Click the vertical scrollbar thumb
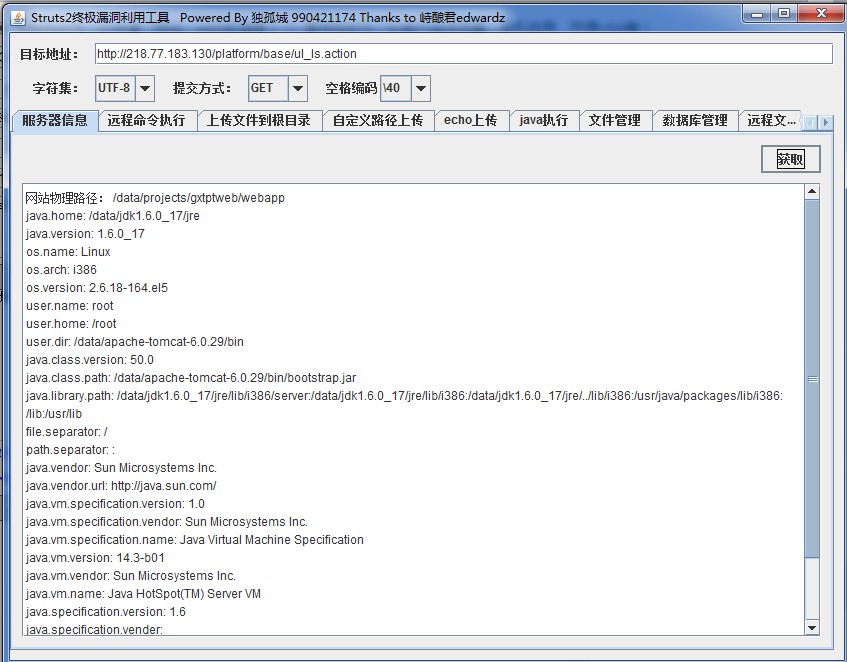Image resolution: width=847 pixels, height=662 pixels. tap(812, 379)
